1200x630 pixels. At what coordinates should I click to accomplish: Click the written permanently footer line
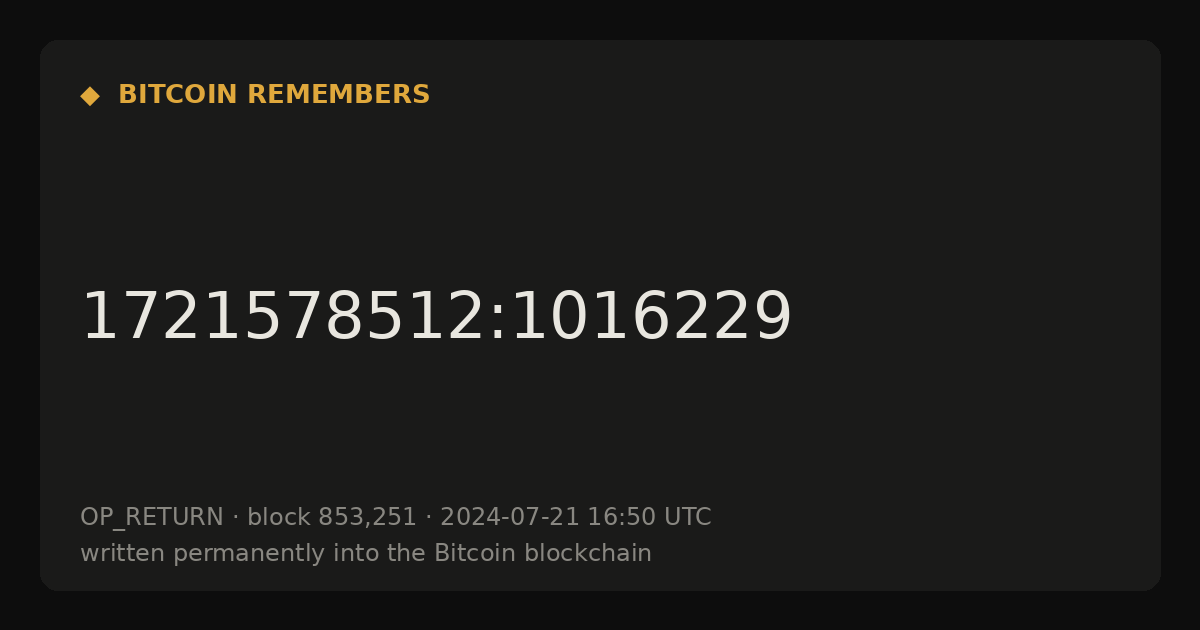[x=366, y=554]
